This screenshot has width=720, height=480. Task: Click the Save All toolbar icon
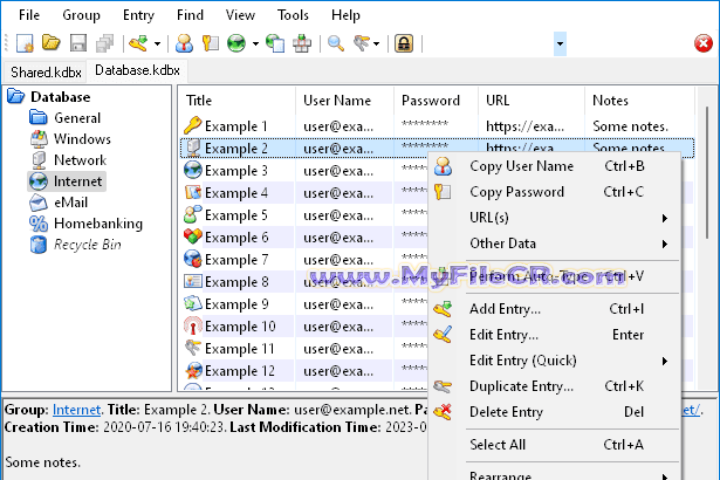(x=105, y=44)
